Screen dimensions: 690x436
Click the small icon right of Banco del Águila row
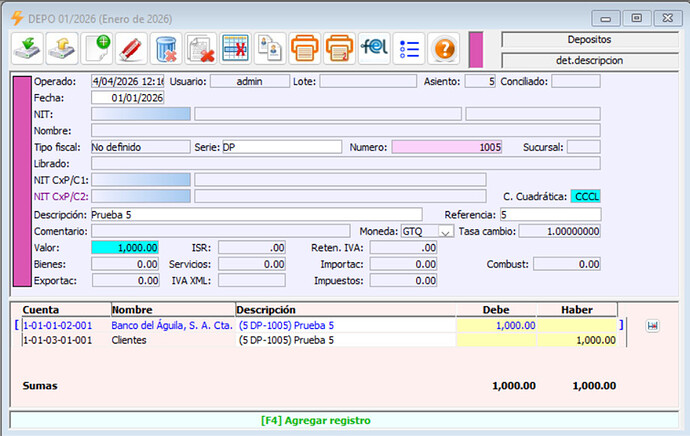tap(653, 326)
